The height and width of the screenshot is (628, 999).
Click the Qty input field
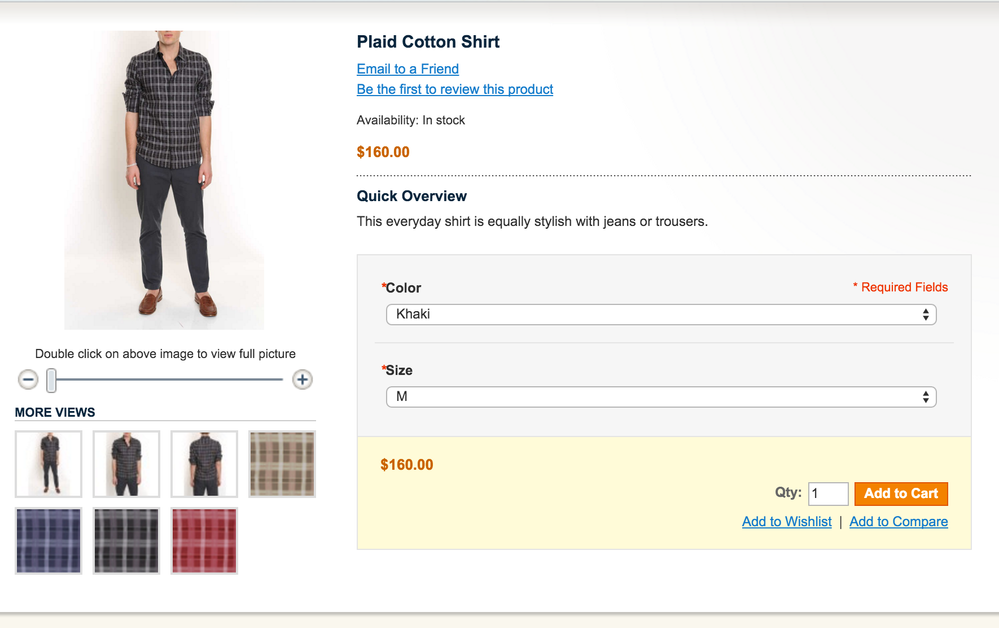(x=828, y=493)
